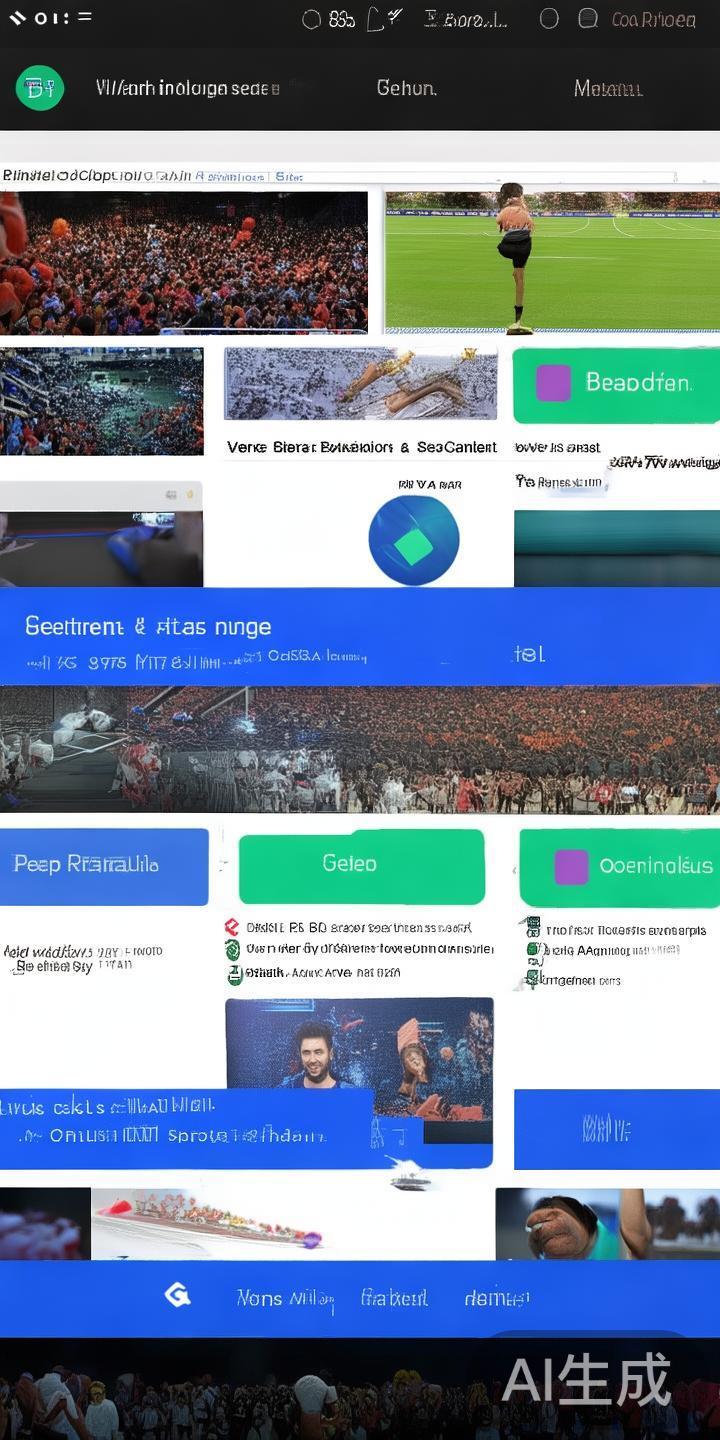Click the red icon beside first list entry
The image size is (720, 1440).
[232, 927]
